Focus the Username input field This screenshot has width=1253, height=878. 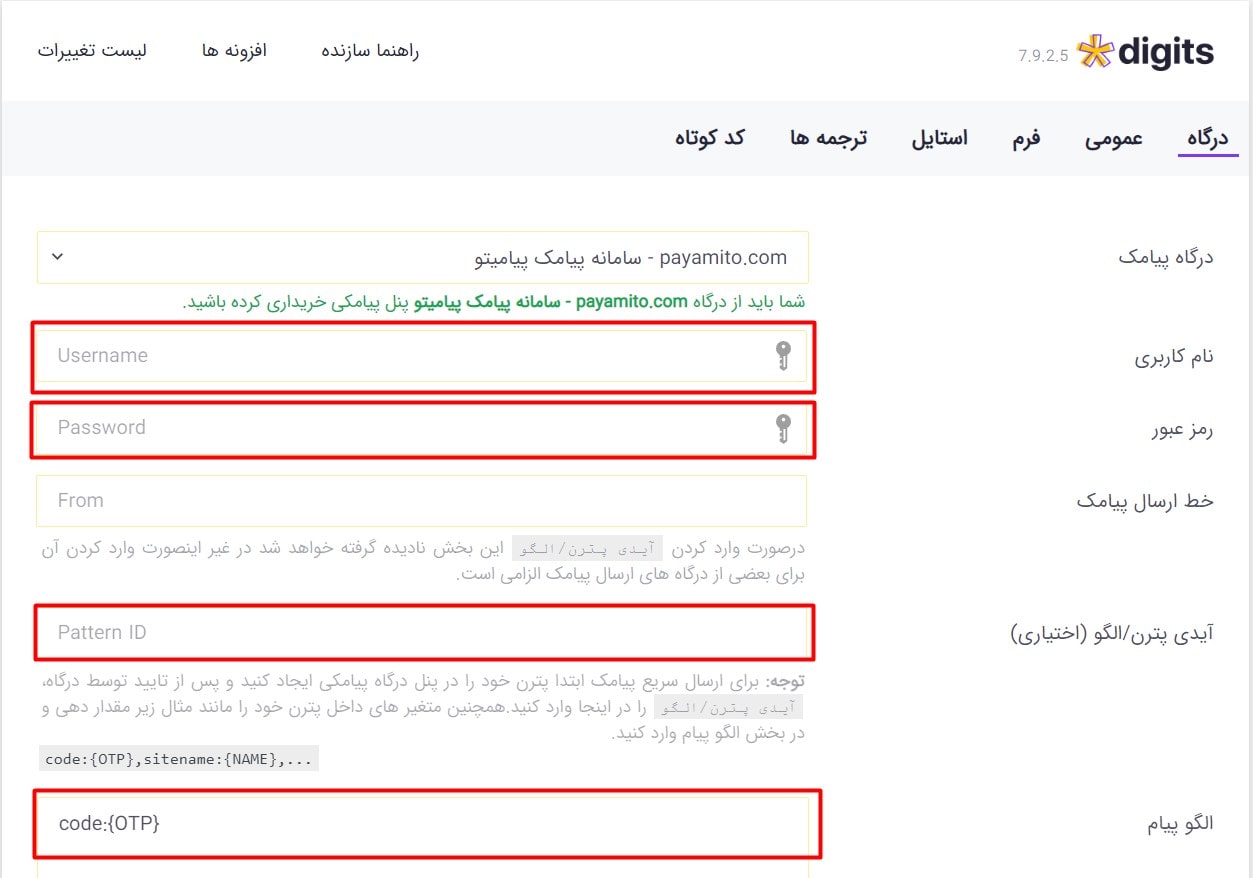coord(422,356)
